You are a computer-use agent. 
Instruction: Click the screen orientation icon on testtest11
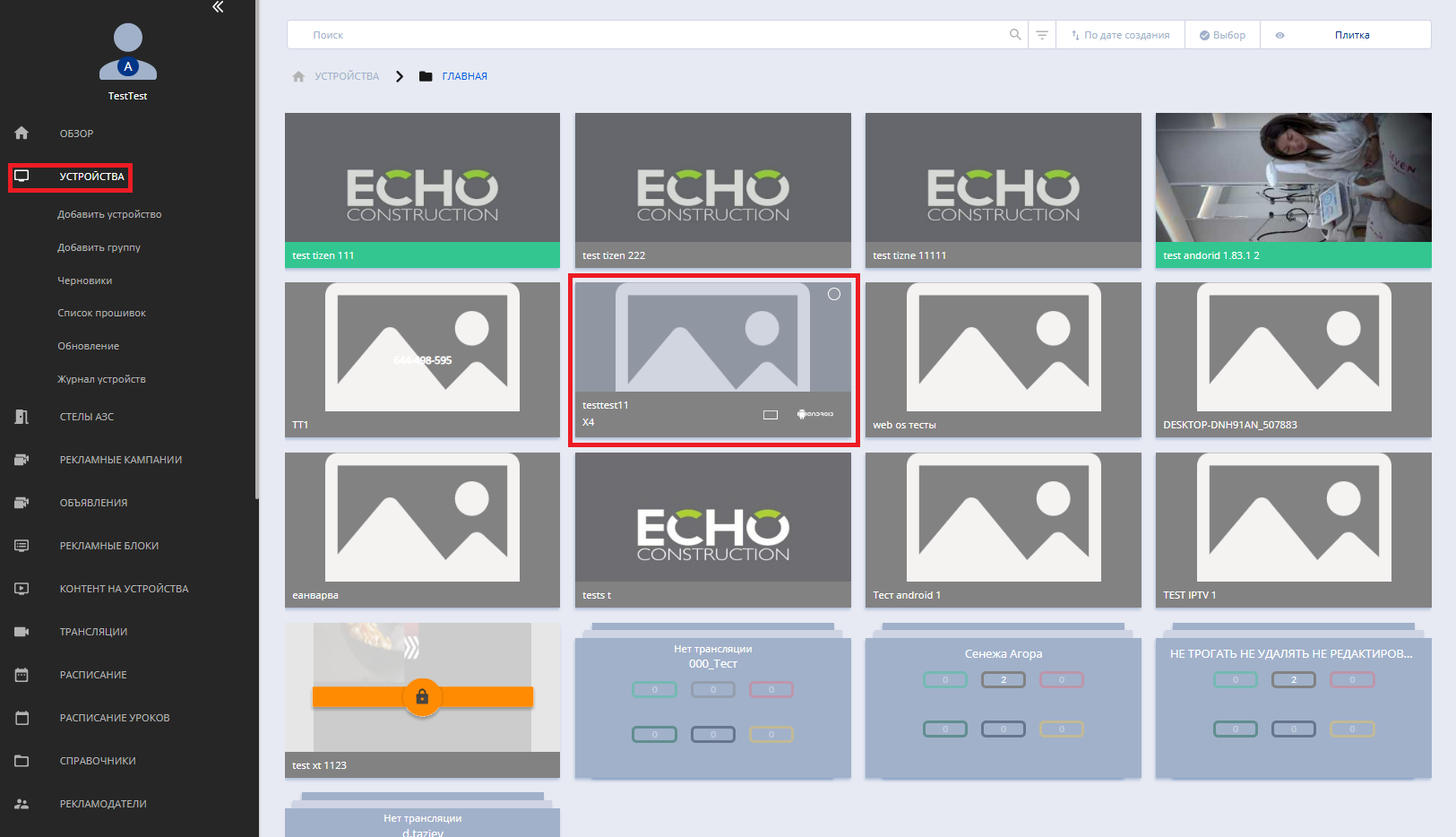click(771, 415)
